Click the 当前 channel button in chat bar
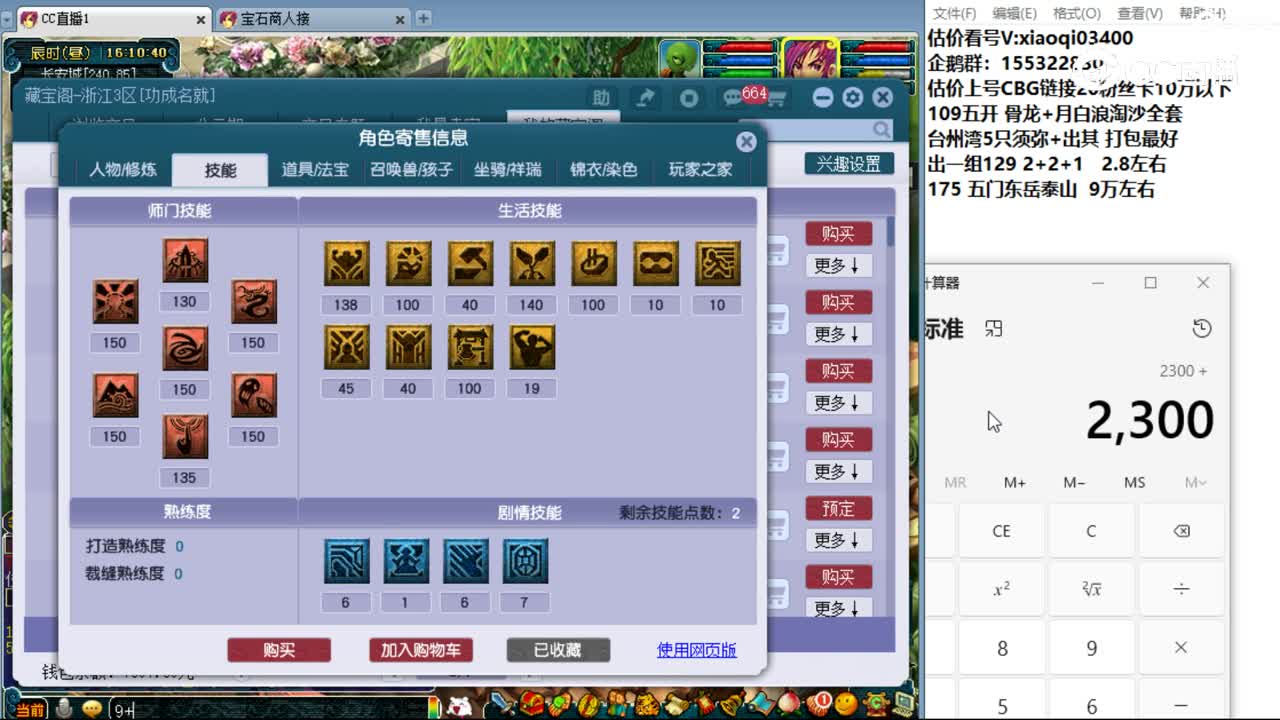Viewport: 1280px width, 720px height. click(28, 710)
